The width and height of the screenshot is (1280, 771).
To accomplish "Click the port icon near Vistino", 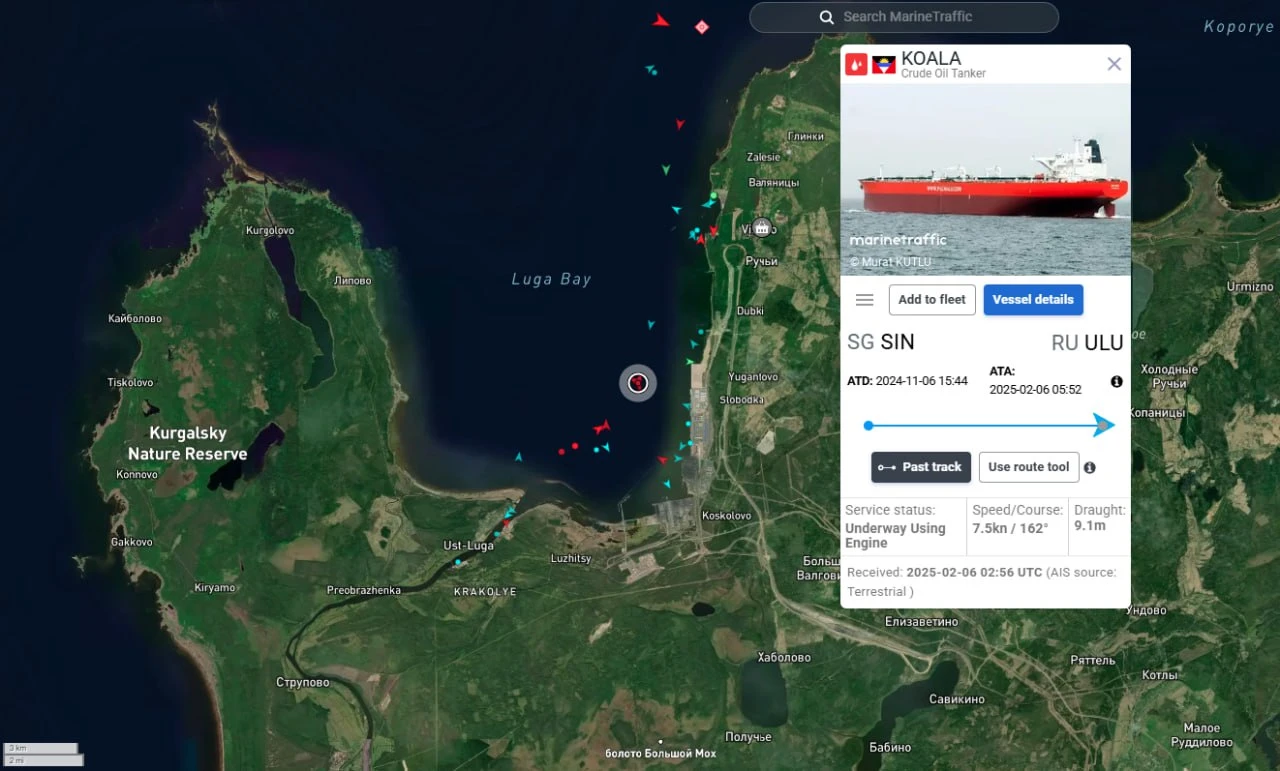I will tap(761, 228).
